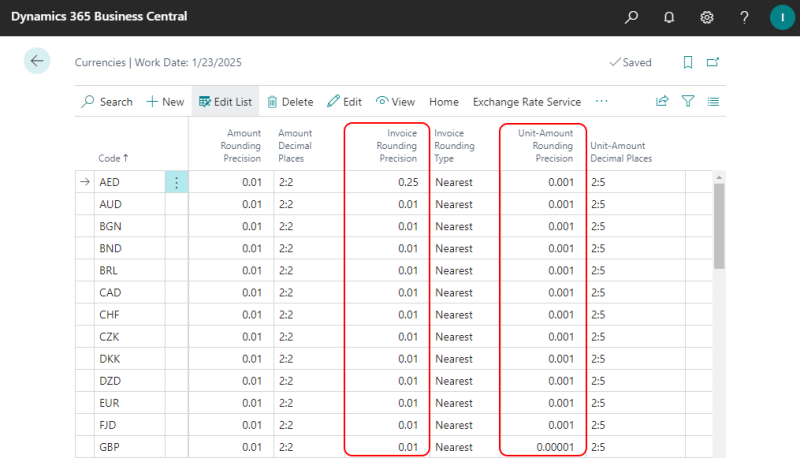Click the share icon in the action bar

pyautogui.click(x=662, y=101)
